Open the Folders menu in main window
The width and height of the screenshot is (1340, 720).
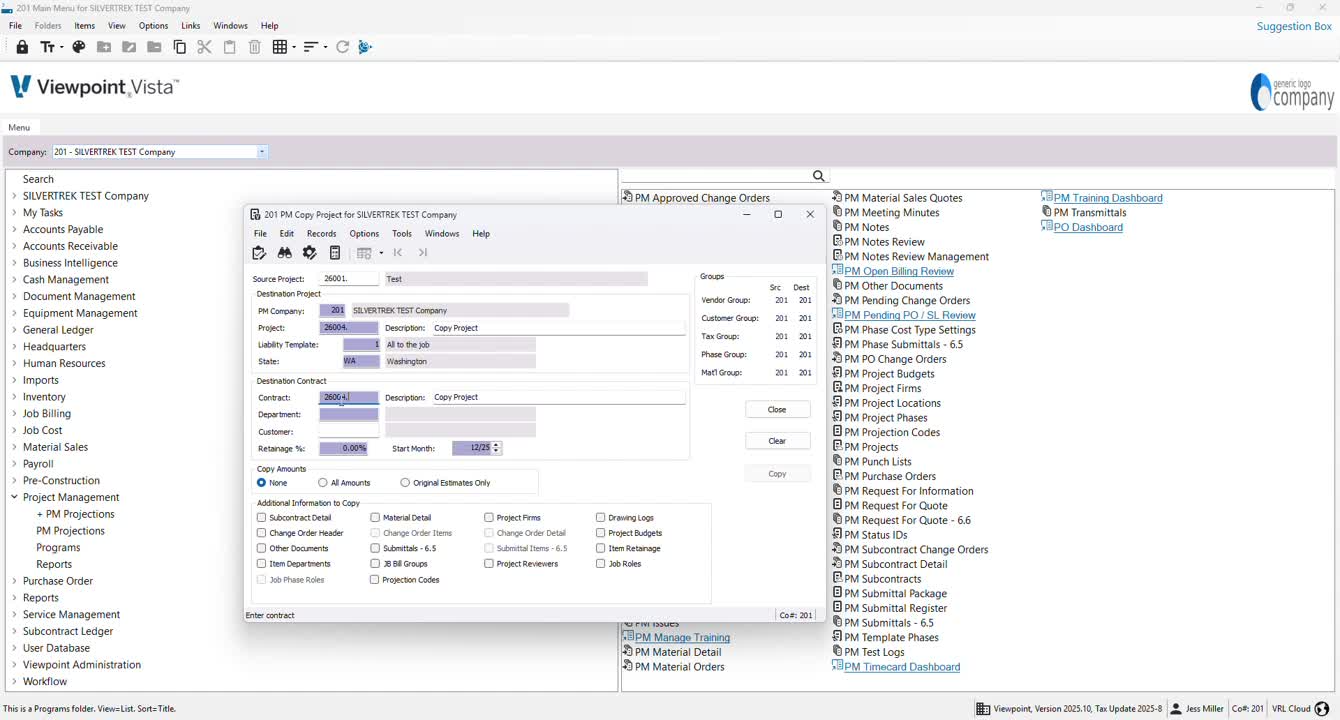48,25
